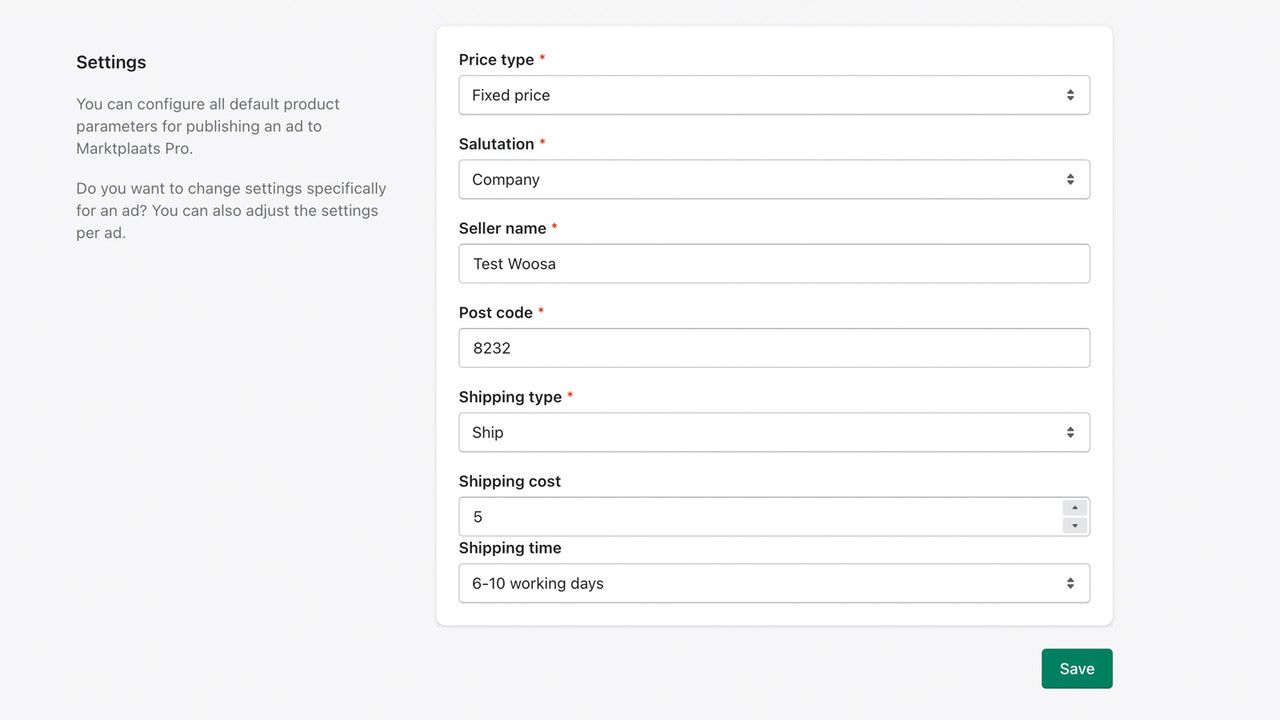Image resolution: width=1280 pixels, height=720 pixels.
Task: Open the Salutation dropdown
Action: point(774,179)
